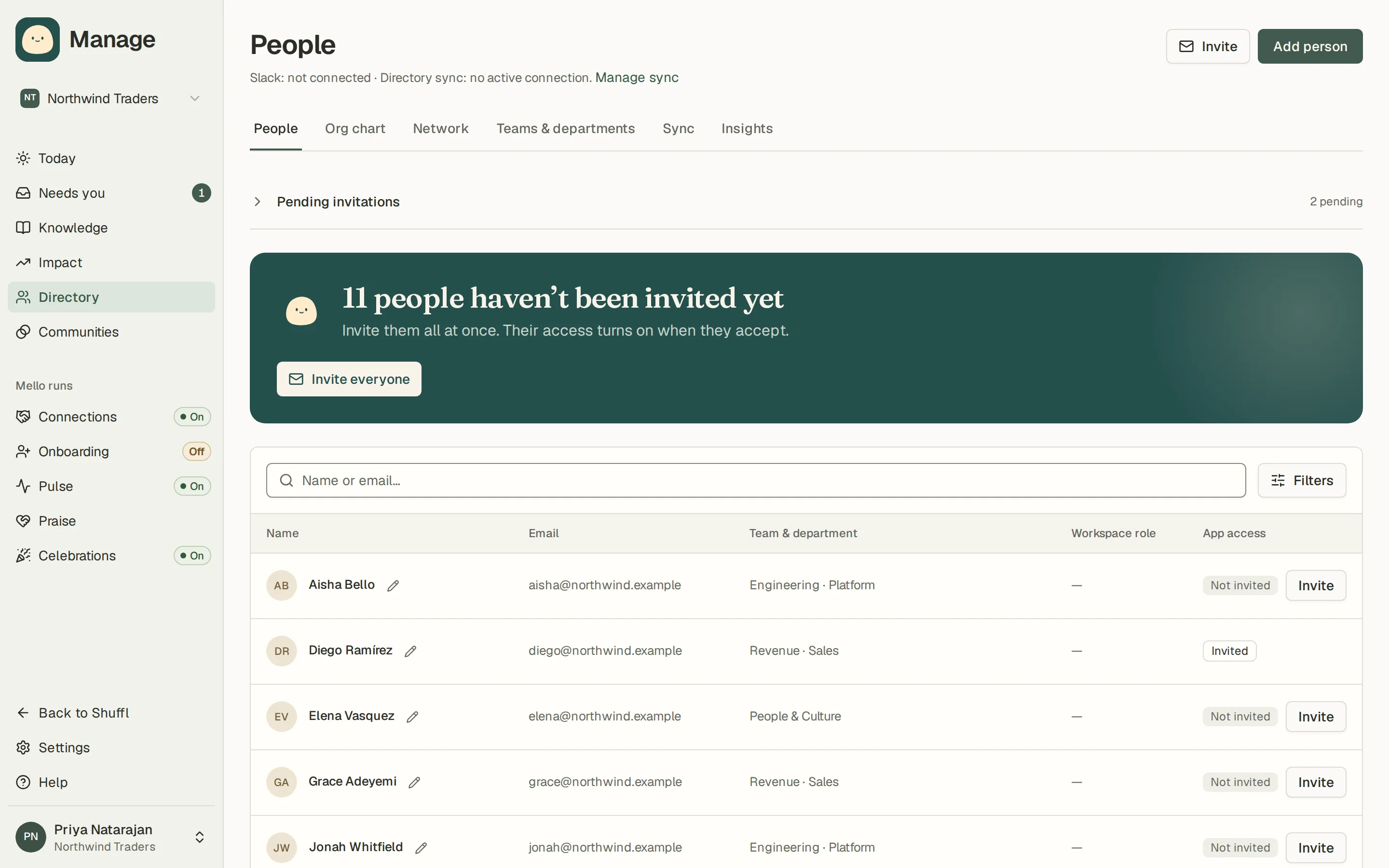Click the AB avatar for Aisha Bello
This screenshot has height=868, width=1389.
[281, 585]
